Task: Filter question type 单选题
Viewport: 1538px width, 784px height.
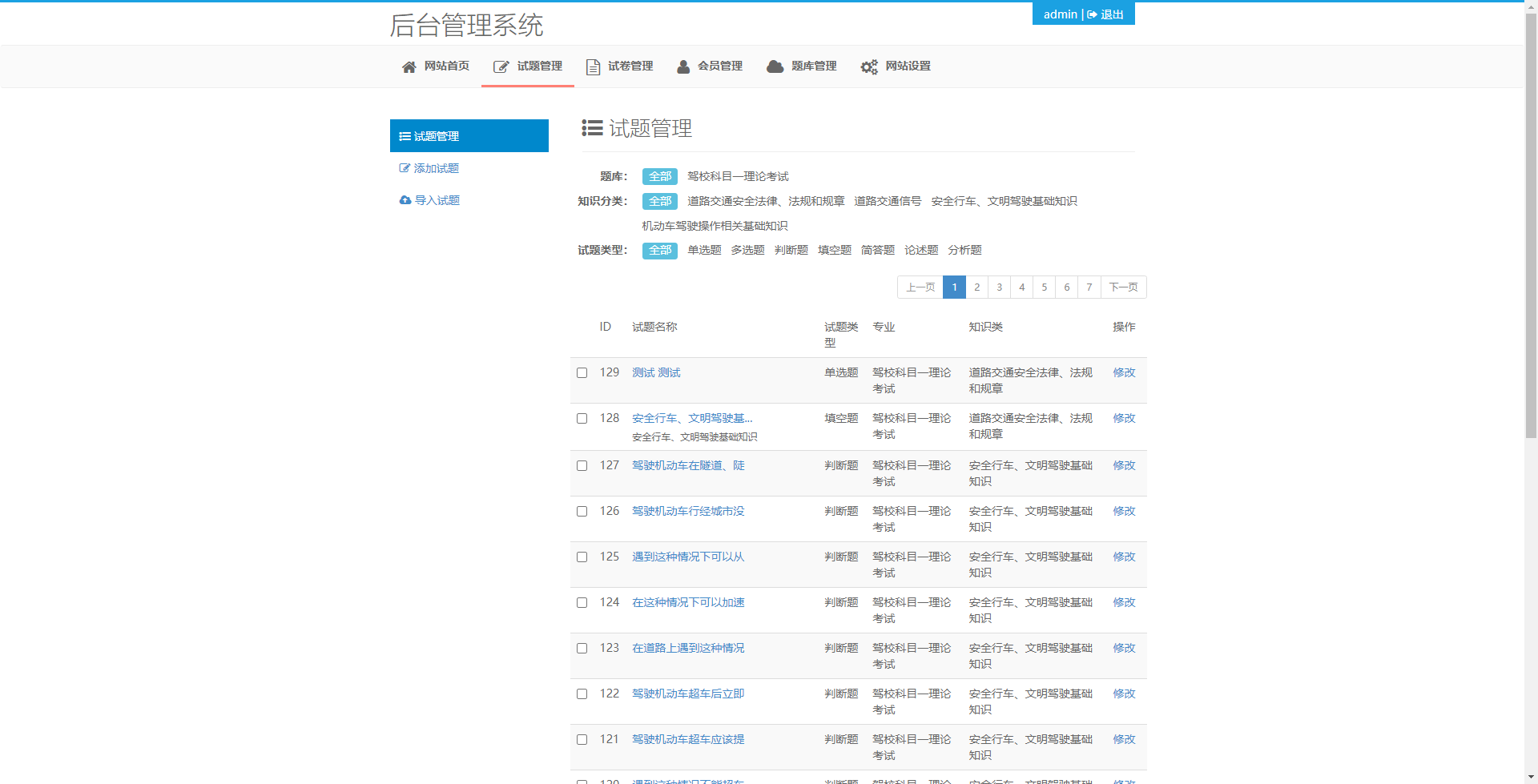Action: click(x=704, y=250)
